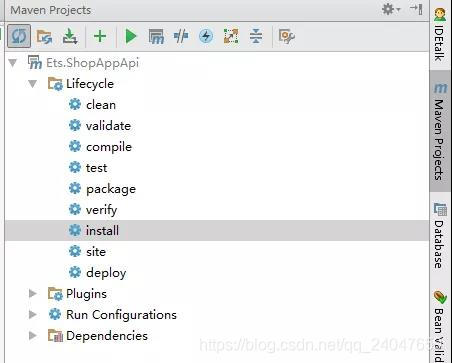This screenshot has width=452, height=363.
Task: Click gear icon next to verify
Action: pos(75,209)
